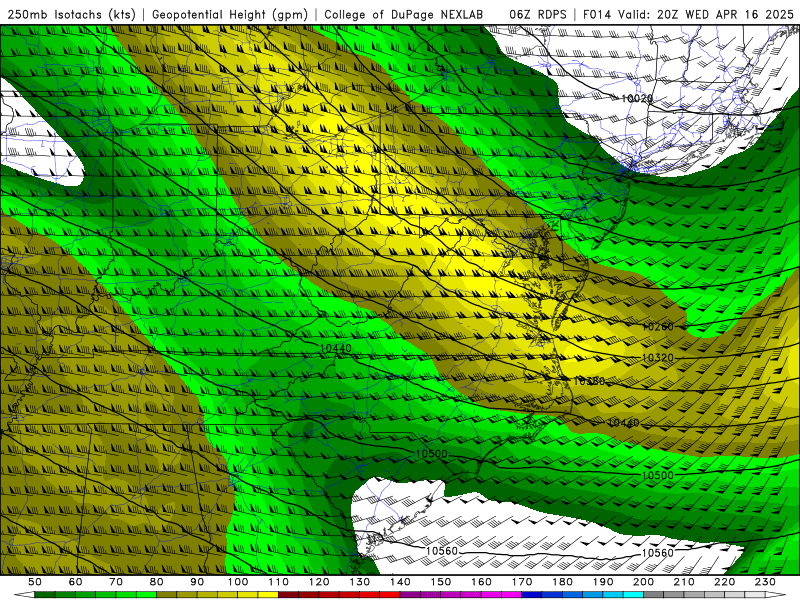
Task: Click the 10260 height contour label
Action: [658, 327]
